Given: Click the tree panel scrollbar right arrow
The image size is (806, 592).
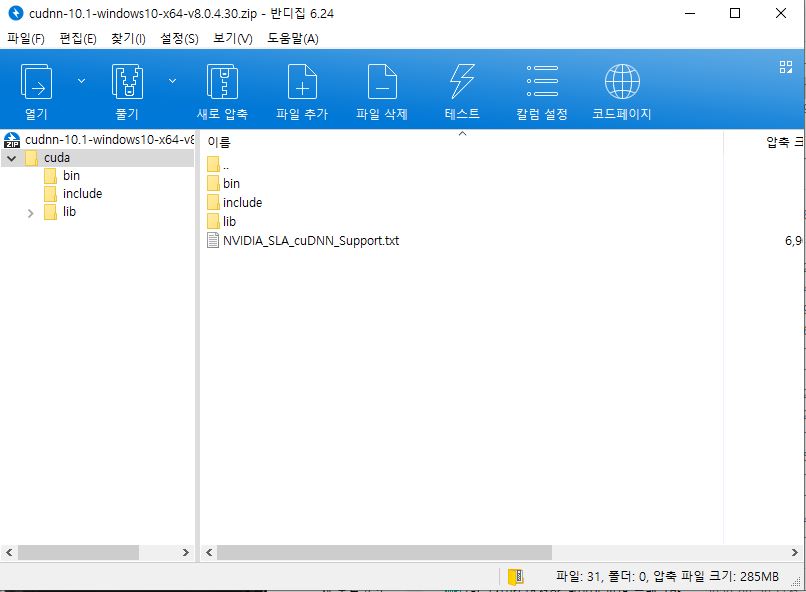Looking at the screenshot, I should (x=186, y=552).
